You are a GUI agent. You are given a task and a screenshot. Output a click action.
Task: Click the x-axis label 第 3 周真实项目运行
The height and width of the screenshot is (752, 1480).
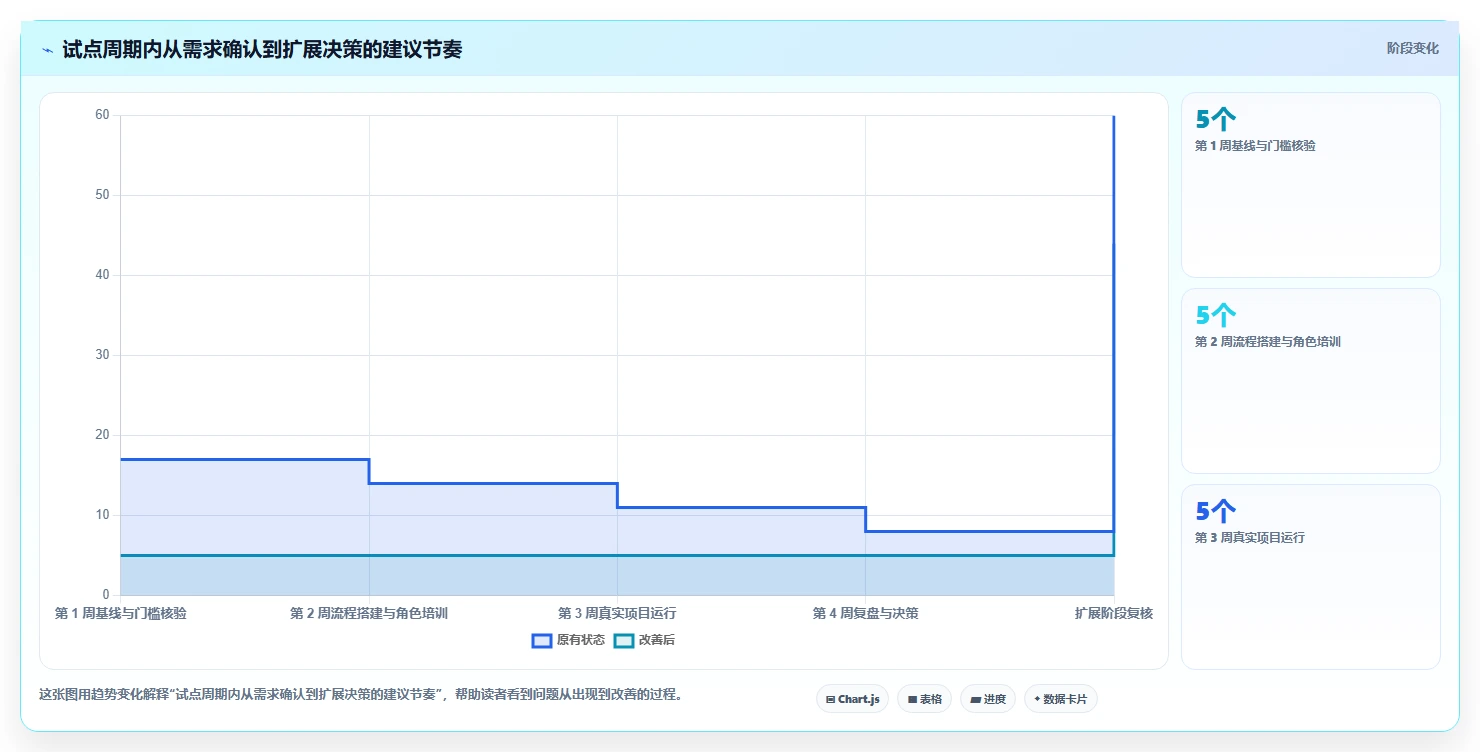(617, 613)
